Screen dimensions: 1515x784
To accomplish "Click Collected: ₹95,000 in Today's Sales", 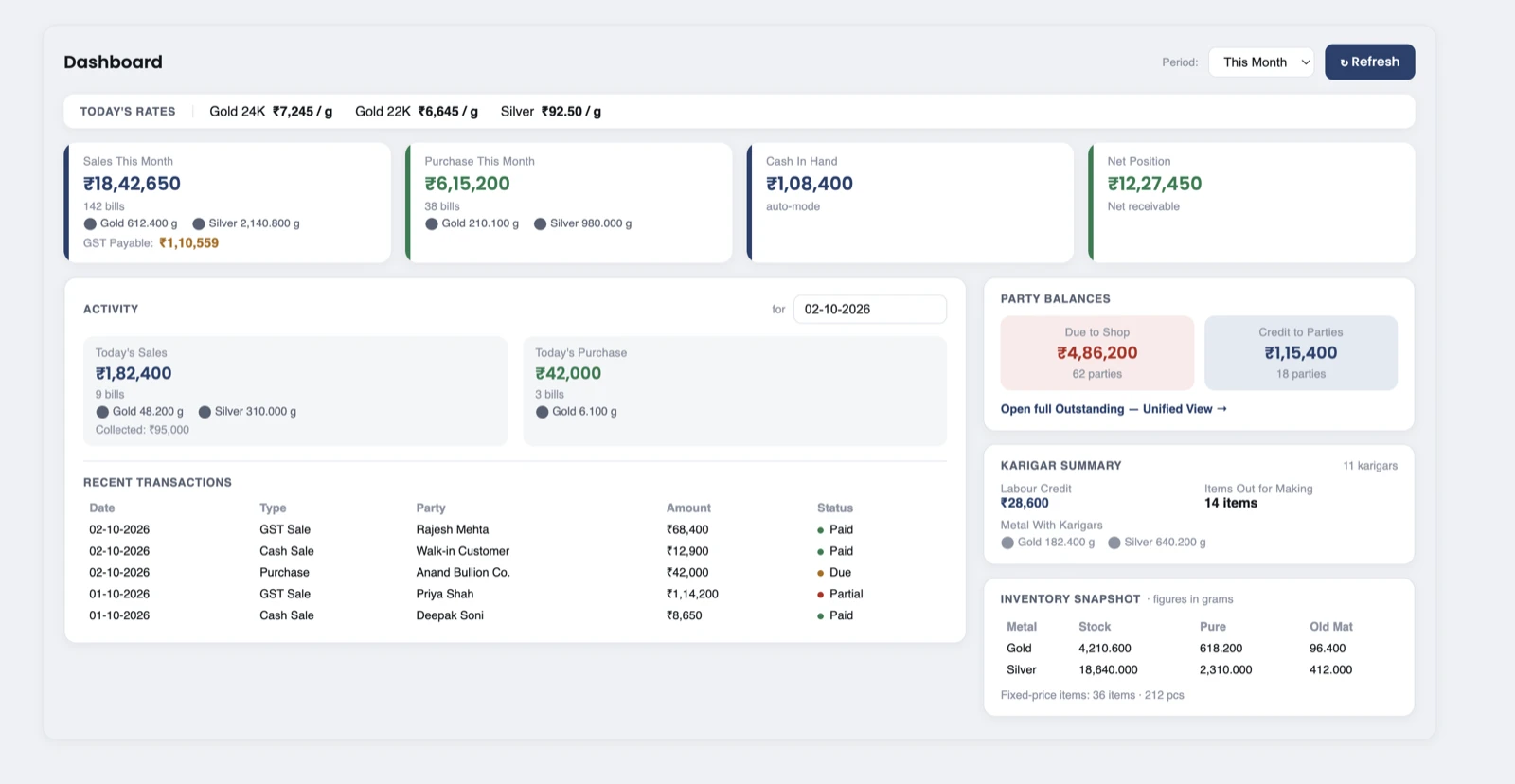I will coord(142,430).
